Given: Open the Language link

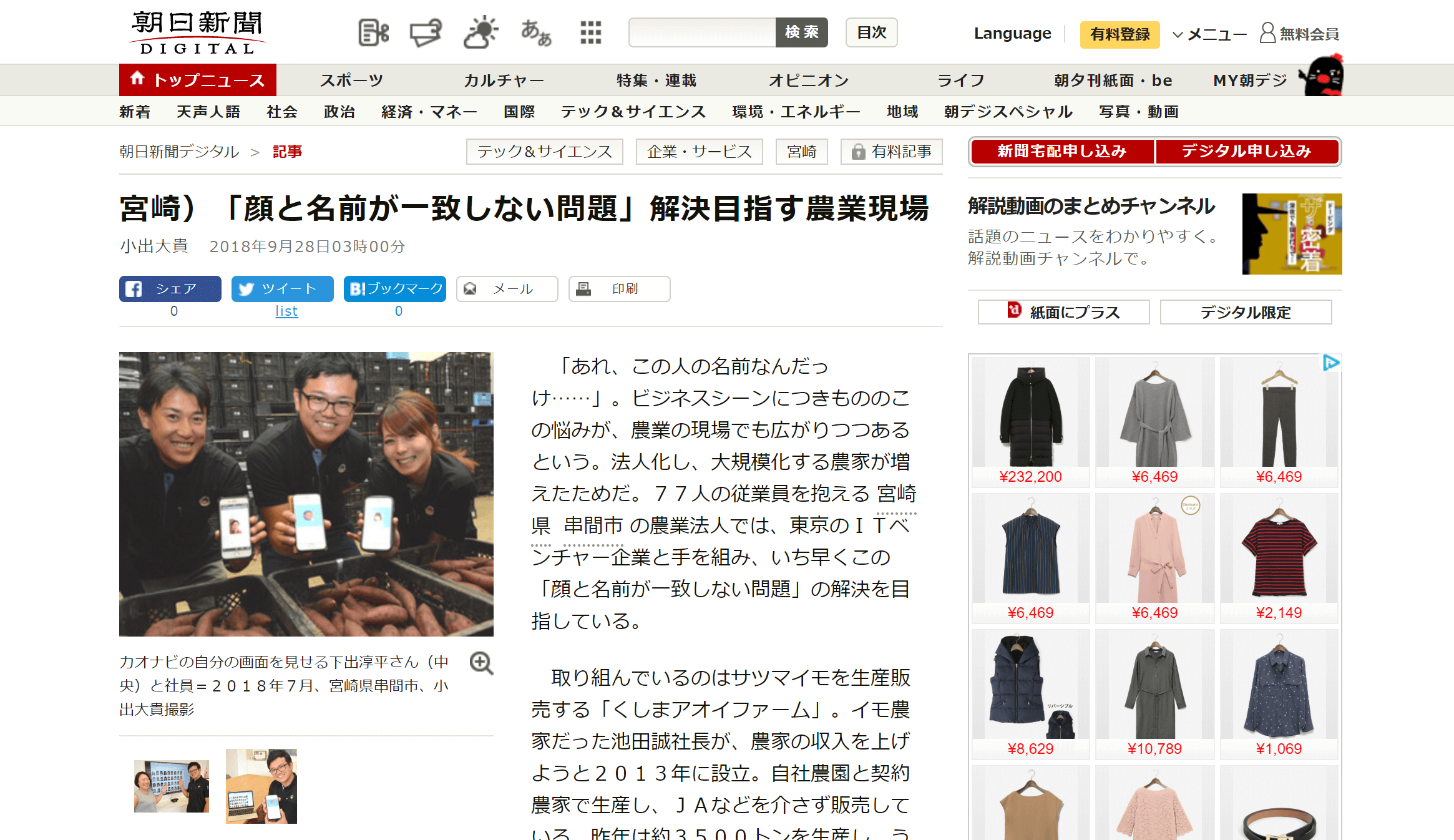Looking at the screenshot, I should coord(1012,33).
